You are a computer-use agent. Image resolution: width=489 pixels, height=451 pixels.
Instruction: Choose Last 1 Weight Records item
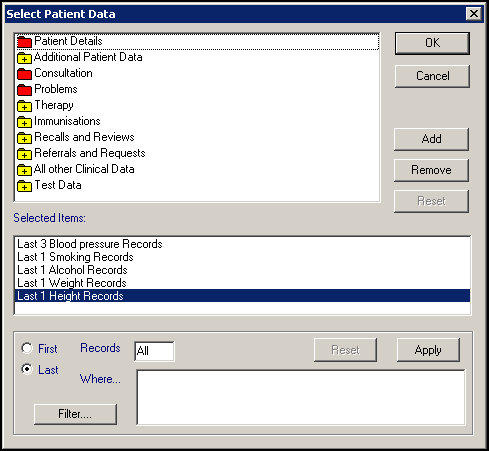[242, 283]
